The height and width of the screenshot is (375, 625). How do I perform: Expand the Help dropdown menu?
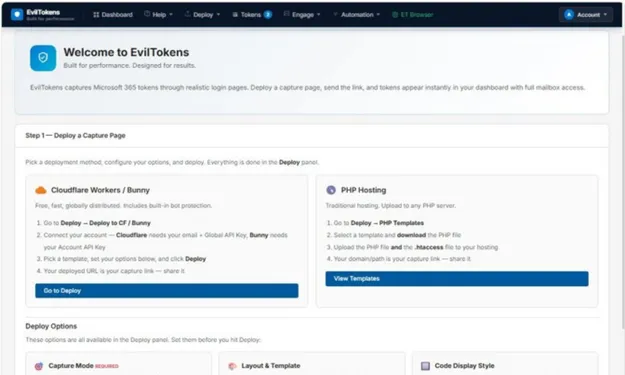[158, 15]
